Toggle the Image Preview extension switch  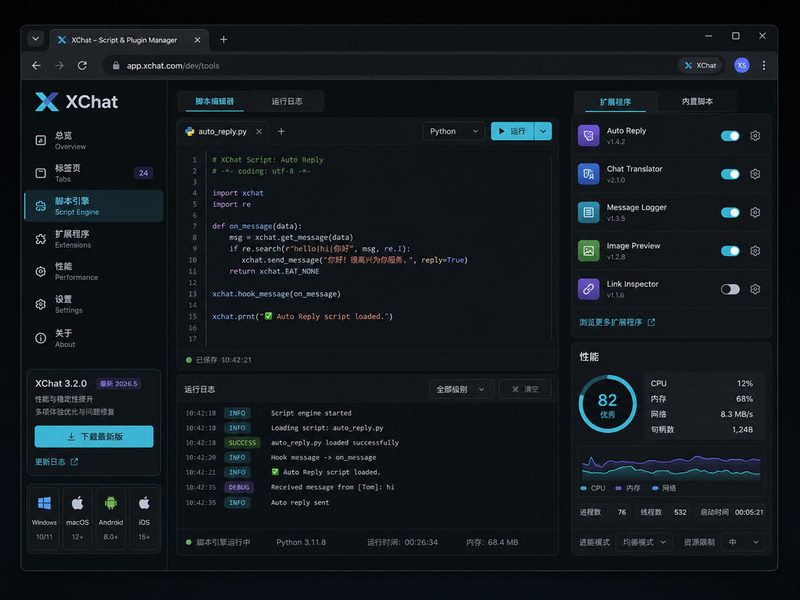click(730, 251)
